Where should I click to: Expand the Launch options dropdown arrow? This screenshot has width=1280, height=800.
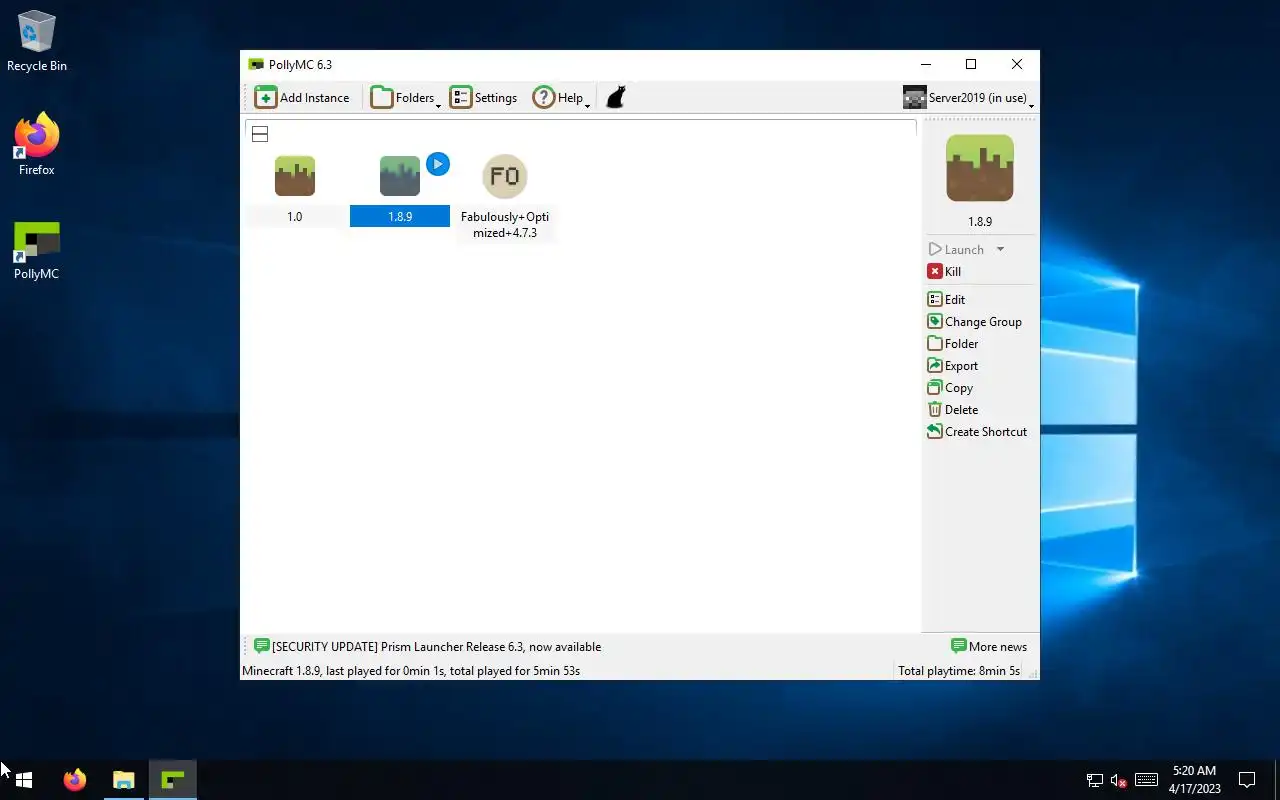tap(1000, 249)
